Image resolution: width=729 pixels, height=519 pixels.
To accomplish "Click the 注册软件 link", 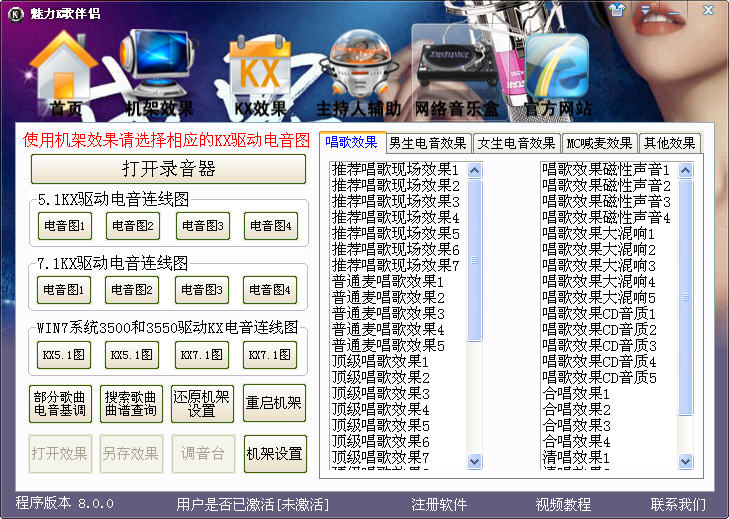I will 439,505.
